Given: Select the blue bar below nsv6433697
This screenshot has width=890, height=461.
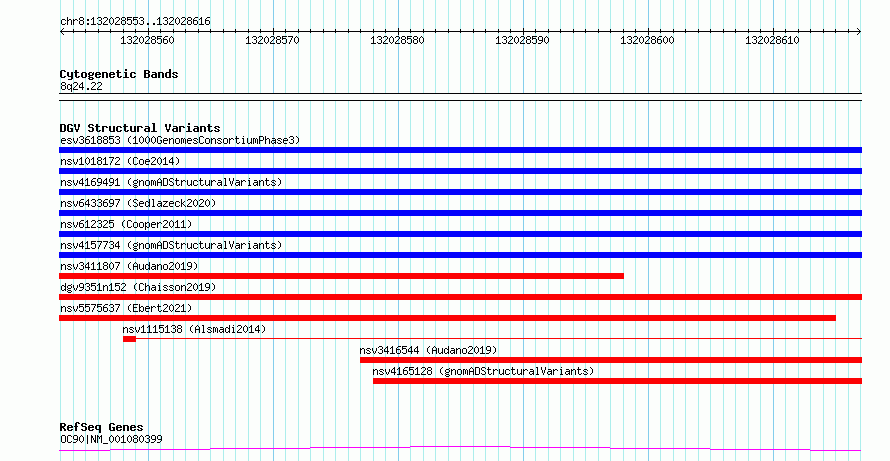Looking at the screenshot, I should (x=460, y=213).
